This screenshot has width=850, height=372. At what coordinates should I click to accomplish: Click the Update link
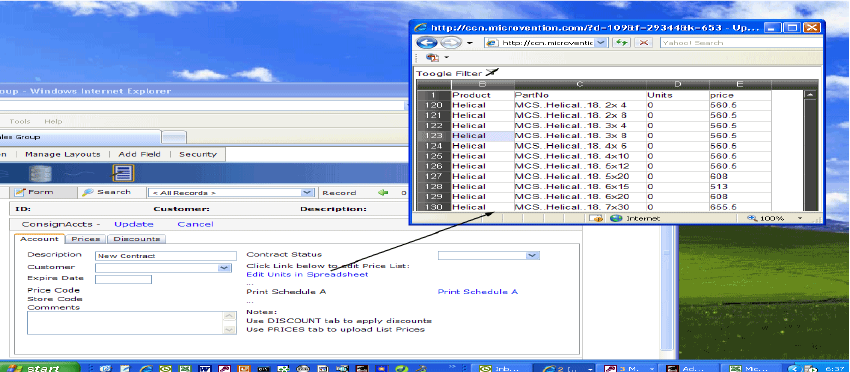point(133,225)
